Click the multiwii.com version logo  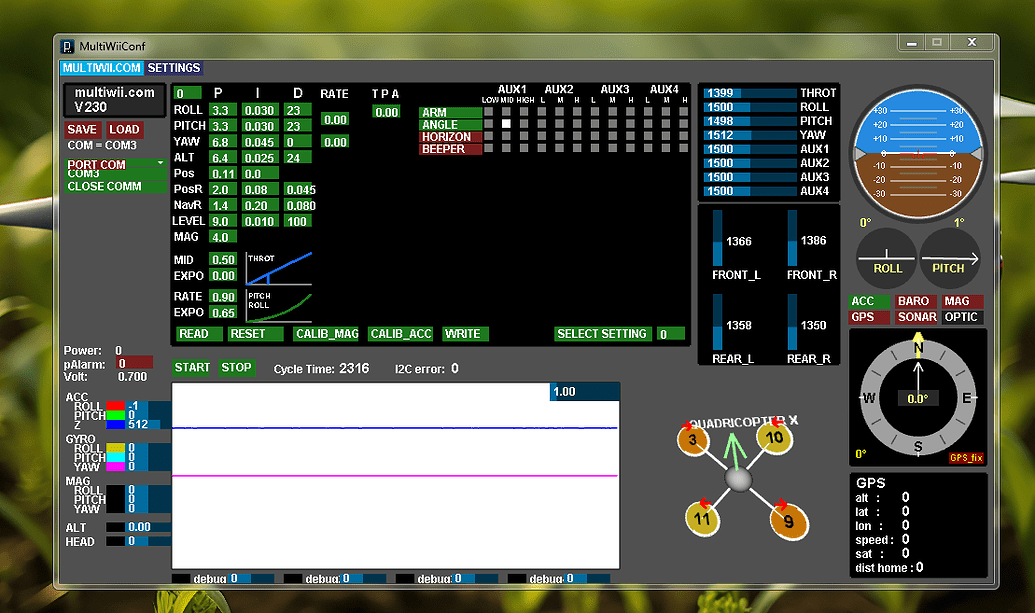coord(115,99)
